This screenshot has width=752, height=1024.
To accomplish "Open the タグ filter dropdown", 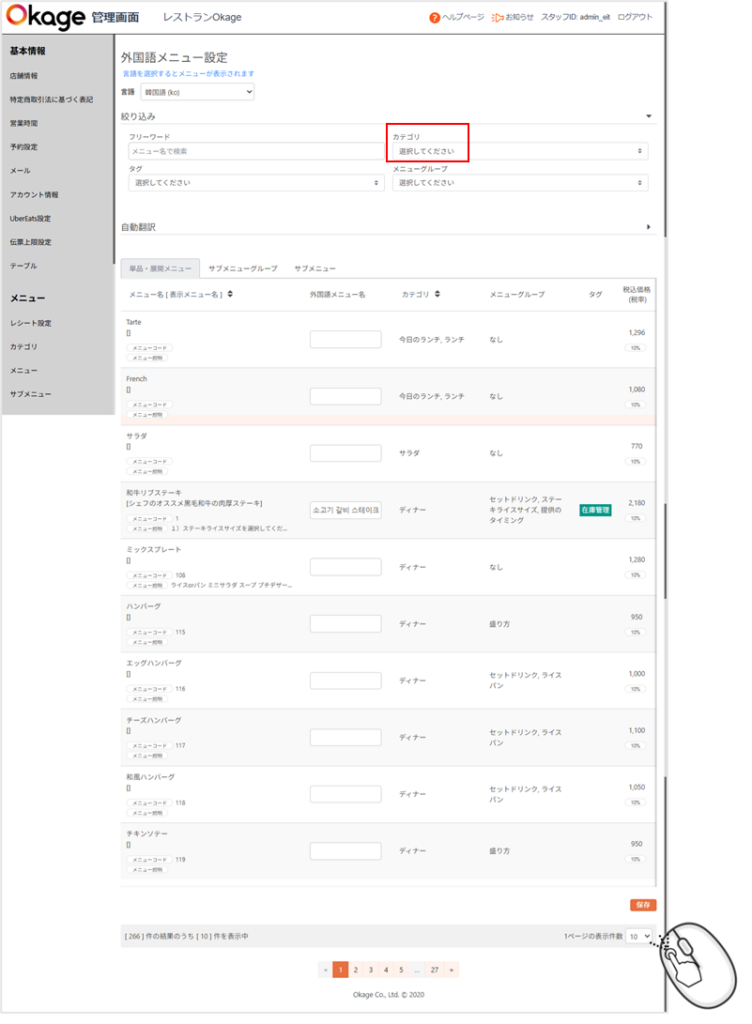I will point(255,183).
